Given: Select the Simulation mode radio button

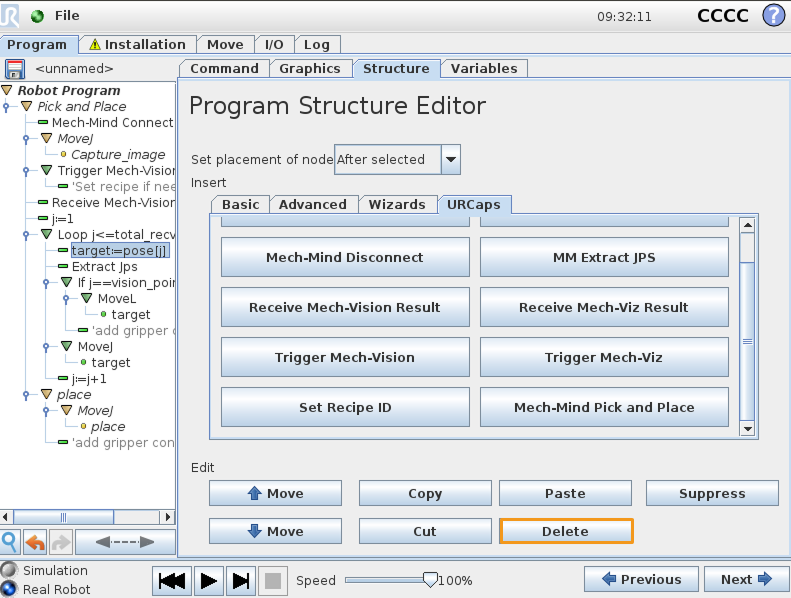Looking at the screenshot, I should click(10, 570).
